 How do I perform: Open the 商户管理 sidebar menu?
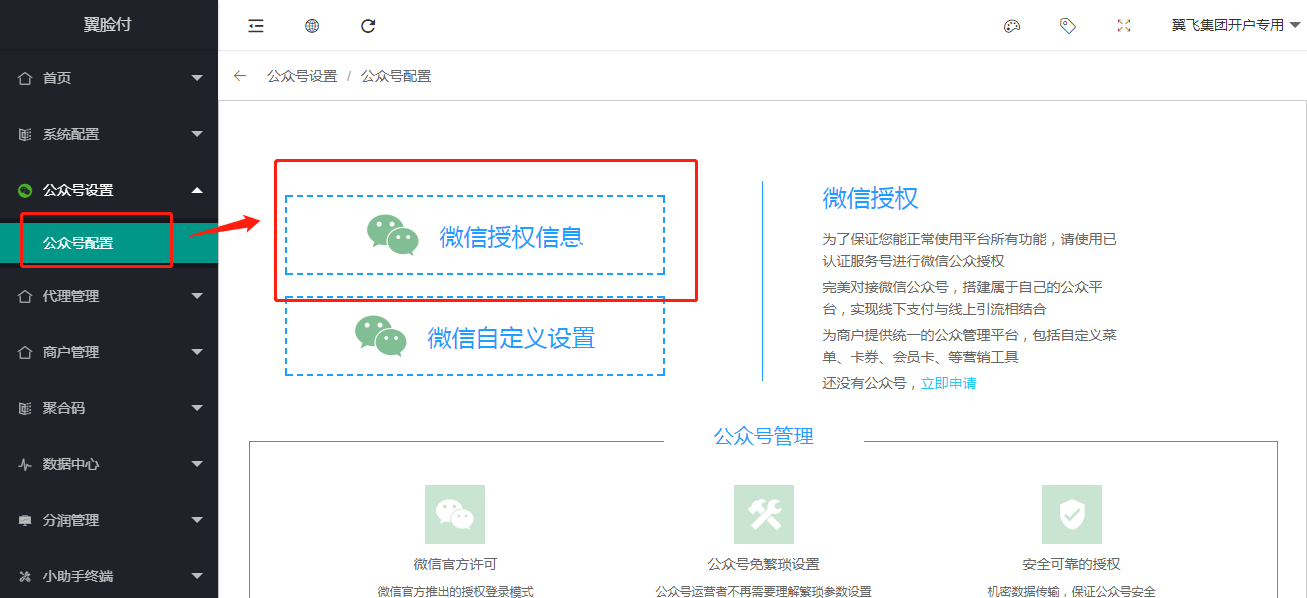tap(109, 352)
